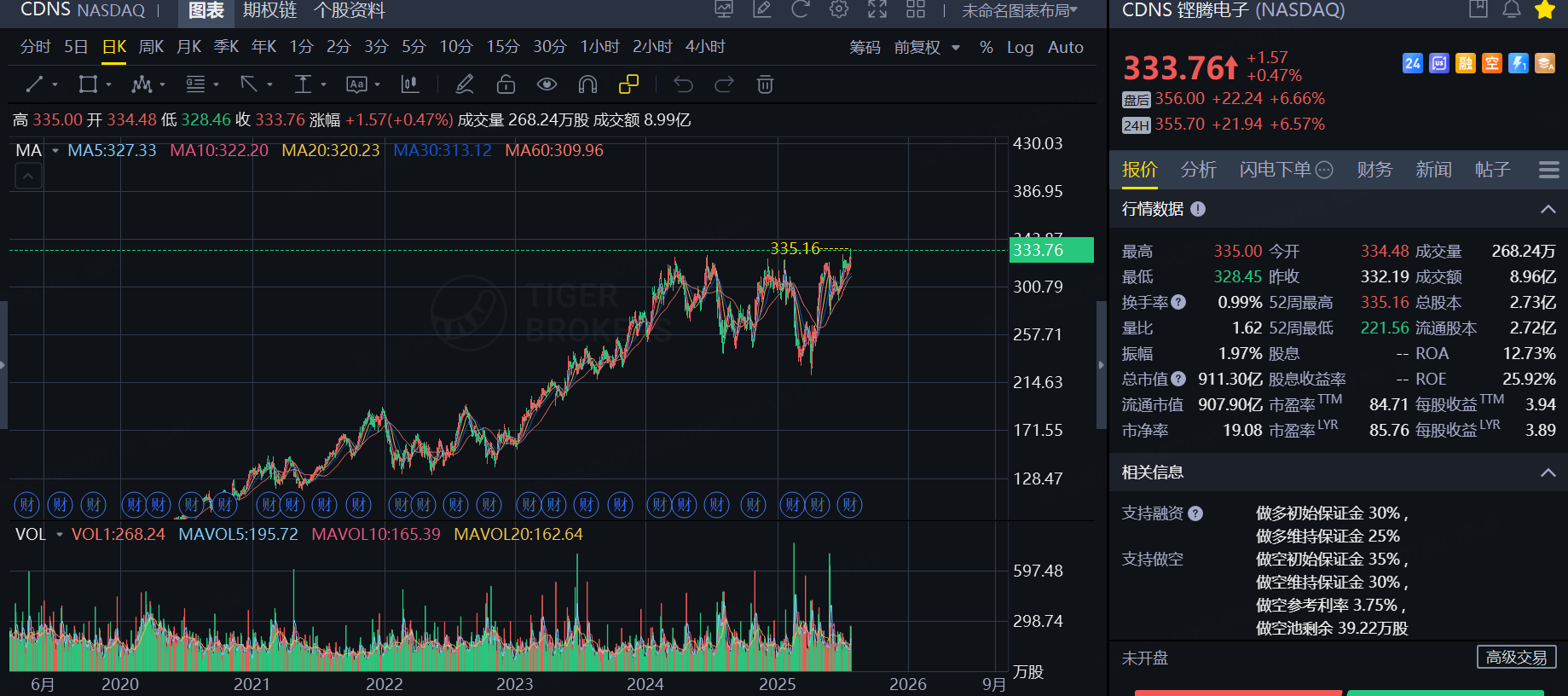Open the 帖子 tab
Viewport: 1568px width, 696px height.
(x=1493, y=170)
